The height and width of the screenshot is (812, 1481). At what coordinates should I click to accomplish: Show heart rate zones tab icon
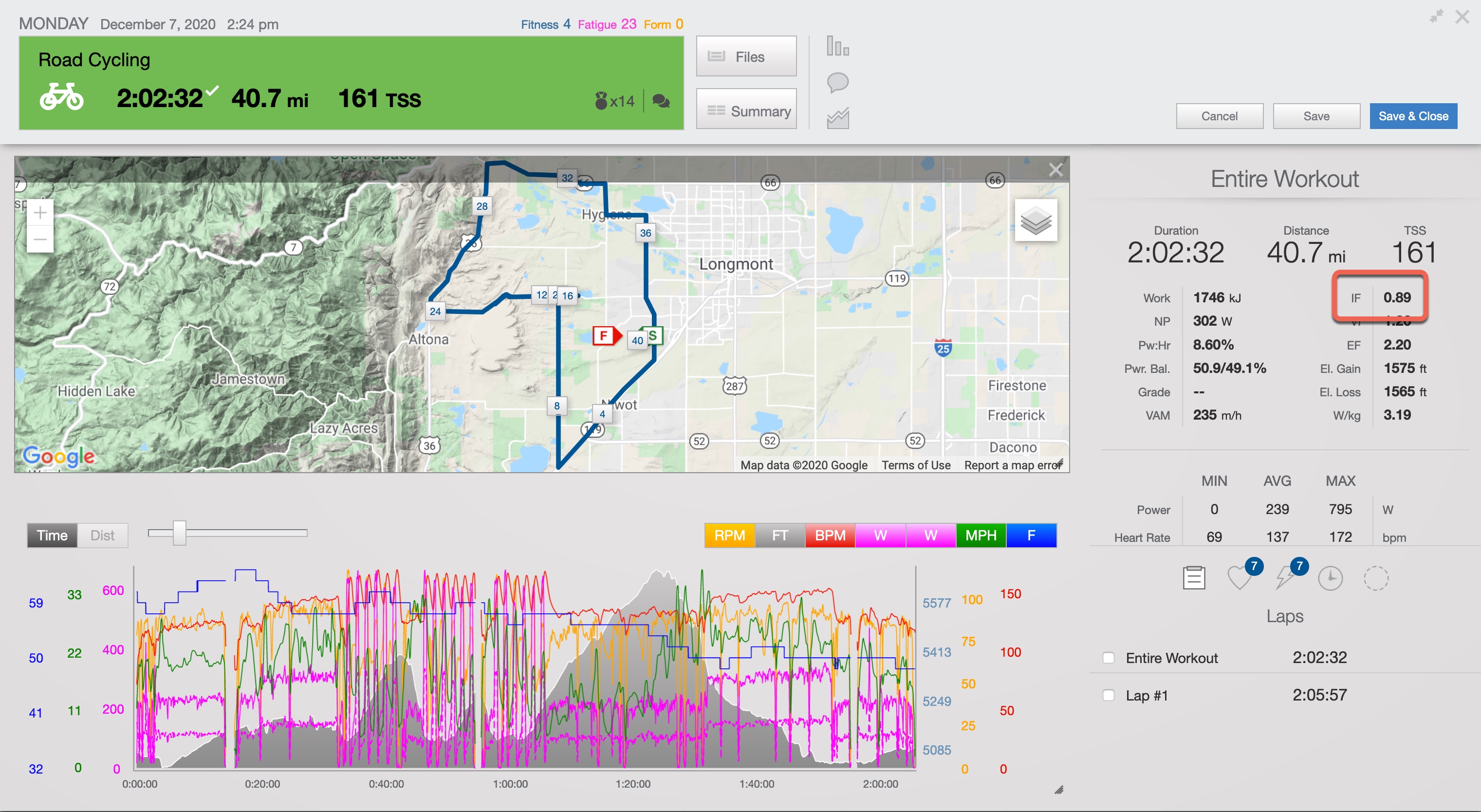1240,577
